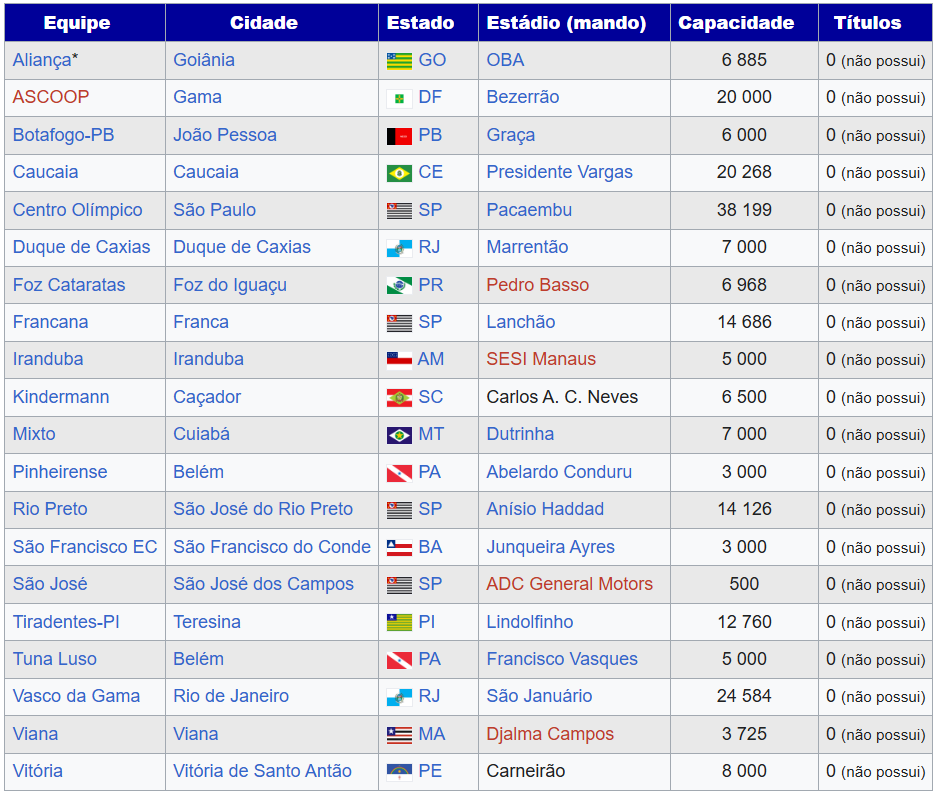Screen dimensions: 937x793
Task: Click the Maranhão flag icon beside MA
Action: [399, 735]
